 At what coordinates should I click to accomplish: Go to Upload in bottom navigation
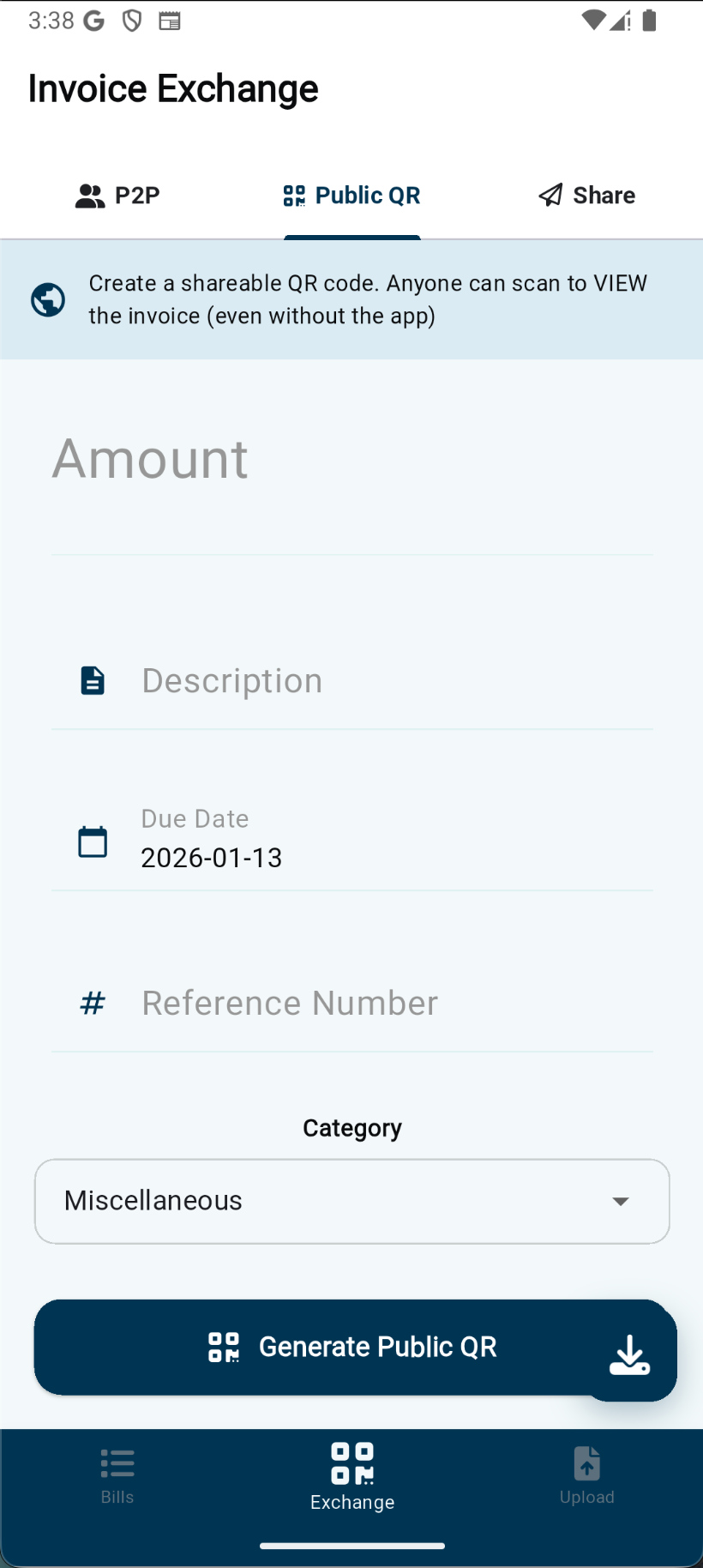pyautogui.click(x=586, y=1475)
